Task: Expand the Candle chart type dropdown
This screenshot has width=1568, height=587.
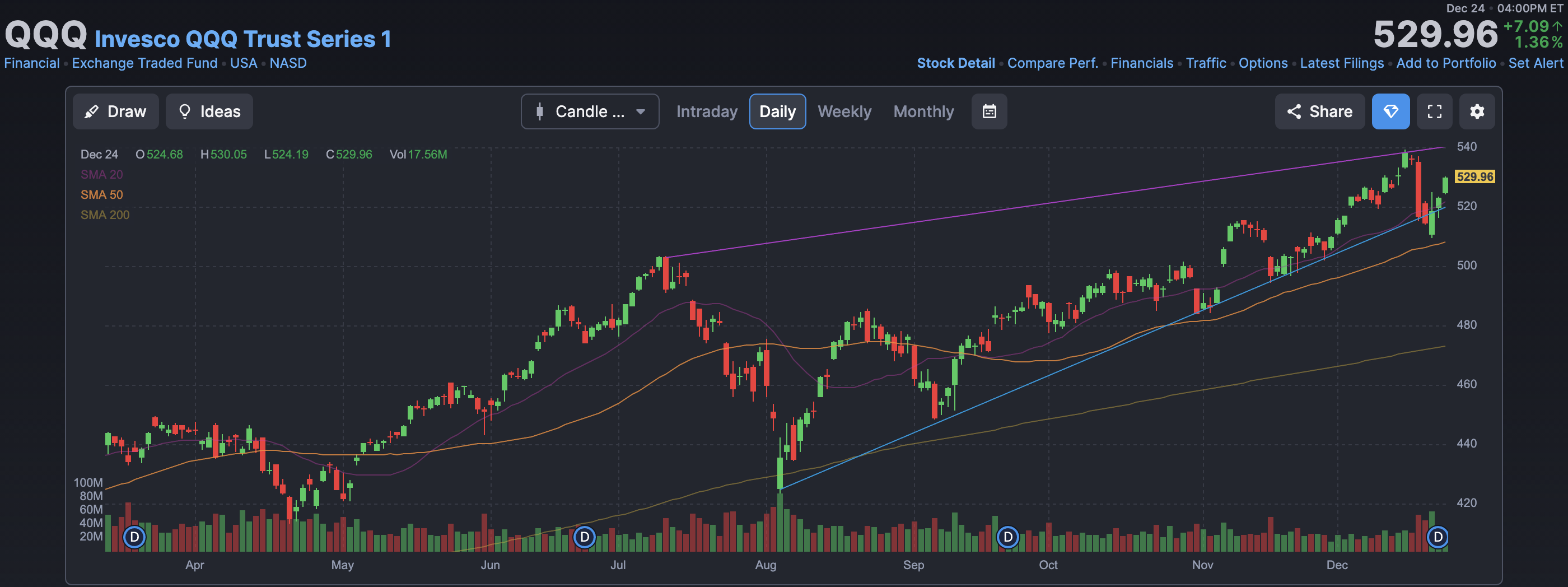Action: tap(589, 111)
